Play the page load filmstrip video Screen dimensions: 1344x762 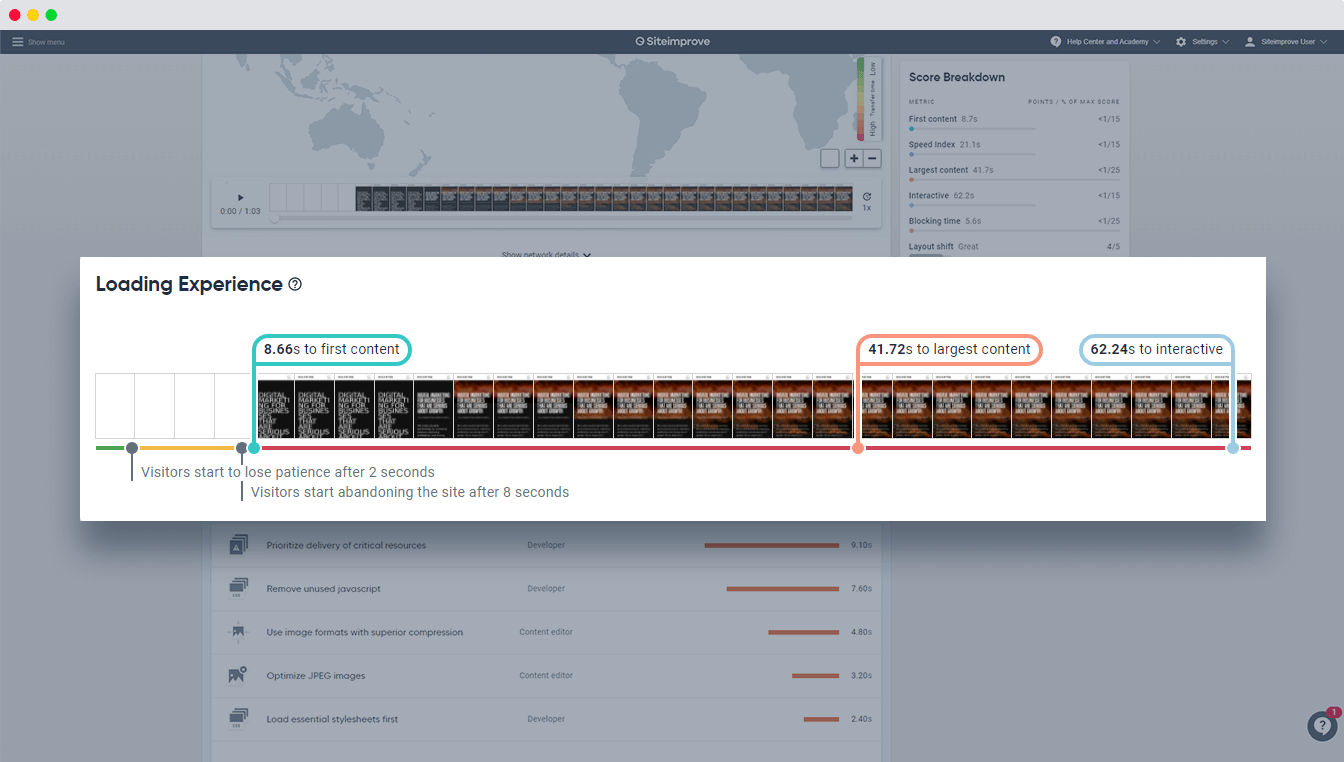[x=240, y=198]
